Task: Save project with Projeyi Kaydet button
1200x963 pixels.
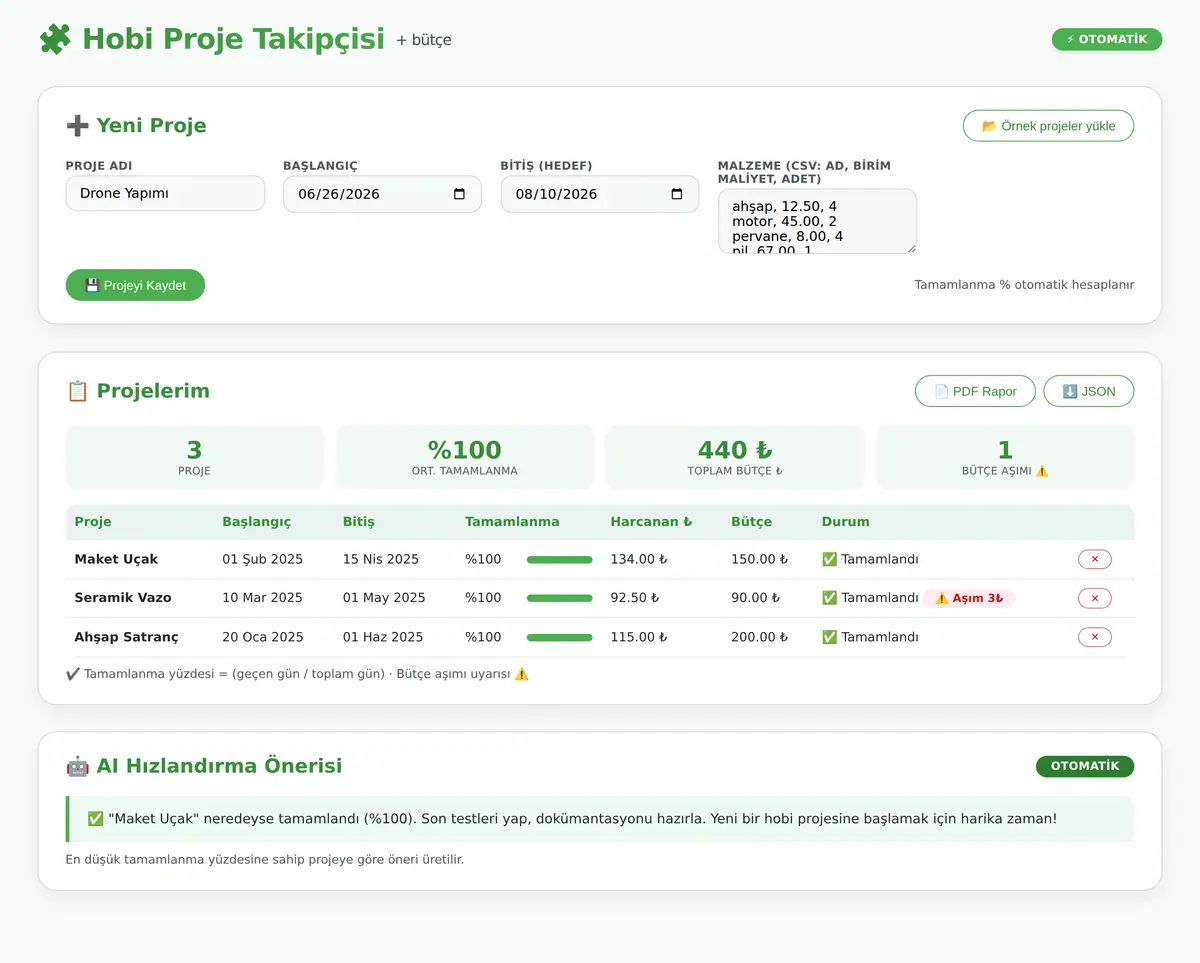Action: (135, 285)
